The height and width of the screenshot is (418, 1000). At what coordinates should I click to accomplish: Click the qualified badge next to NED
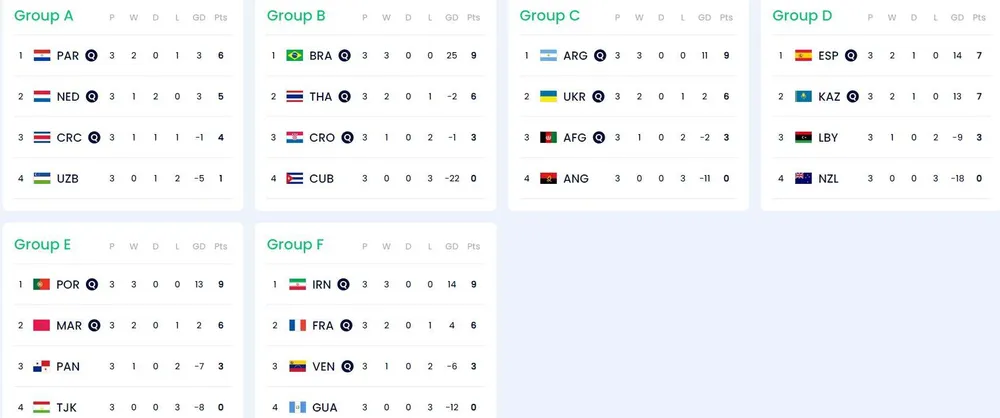[92, 97]
